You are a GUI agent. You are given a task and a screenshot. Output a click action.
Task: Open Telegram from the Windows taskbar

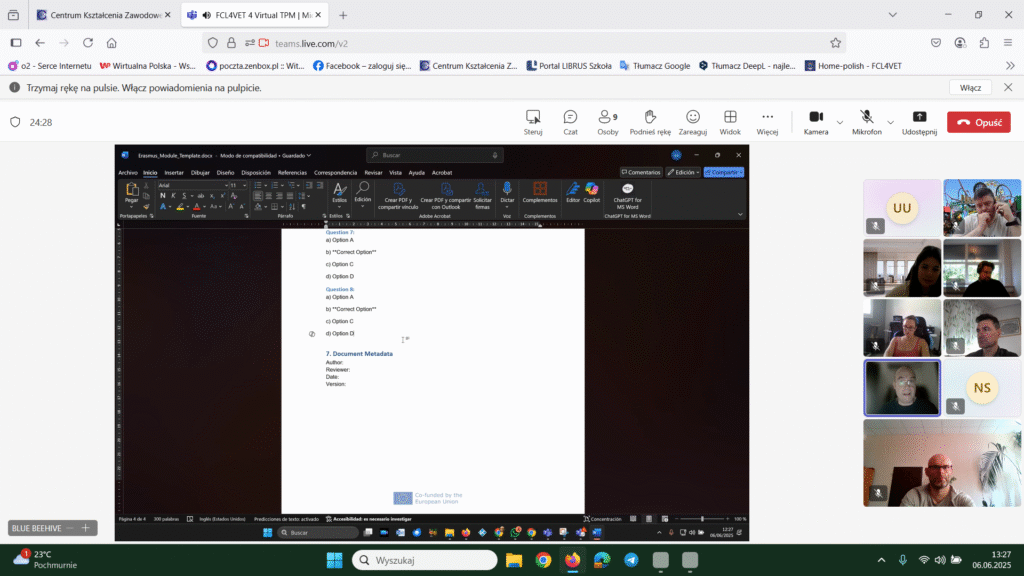click(631, 560)
